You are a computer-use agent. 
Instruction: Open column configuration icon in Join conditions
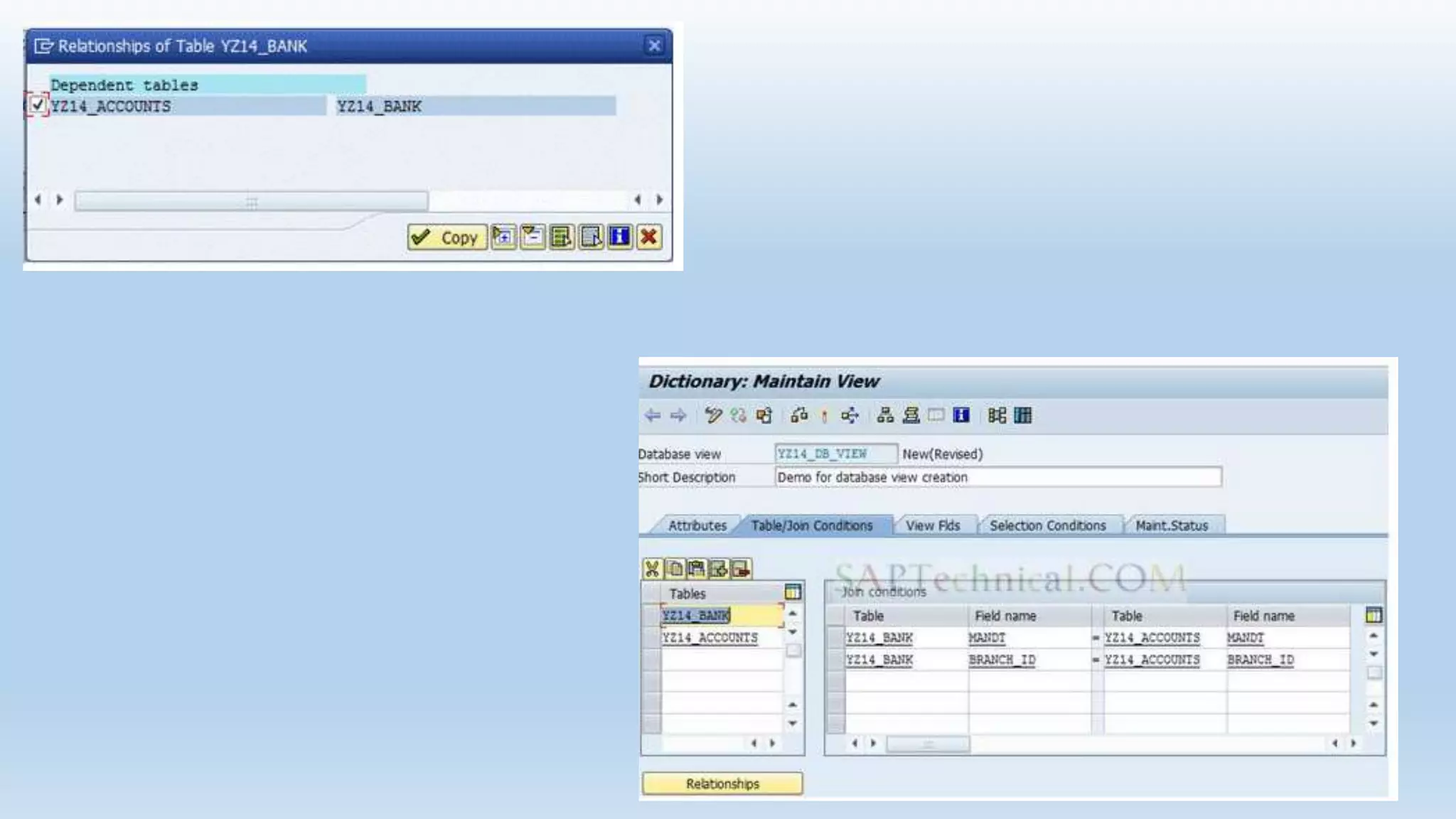click(1374, 616)
